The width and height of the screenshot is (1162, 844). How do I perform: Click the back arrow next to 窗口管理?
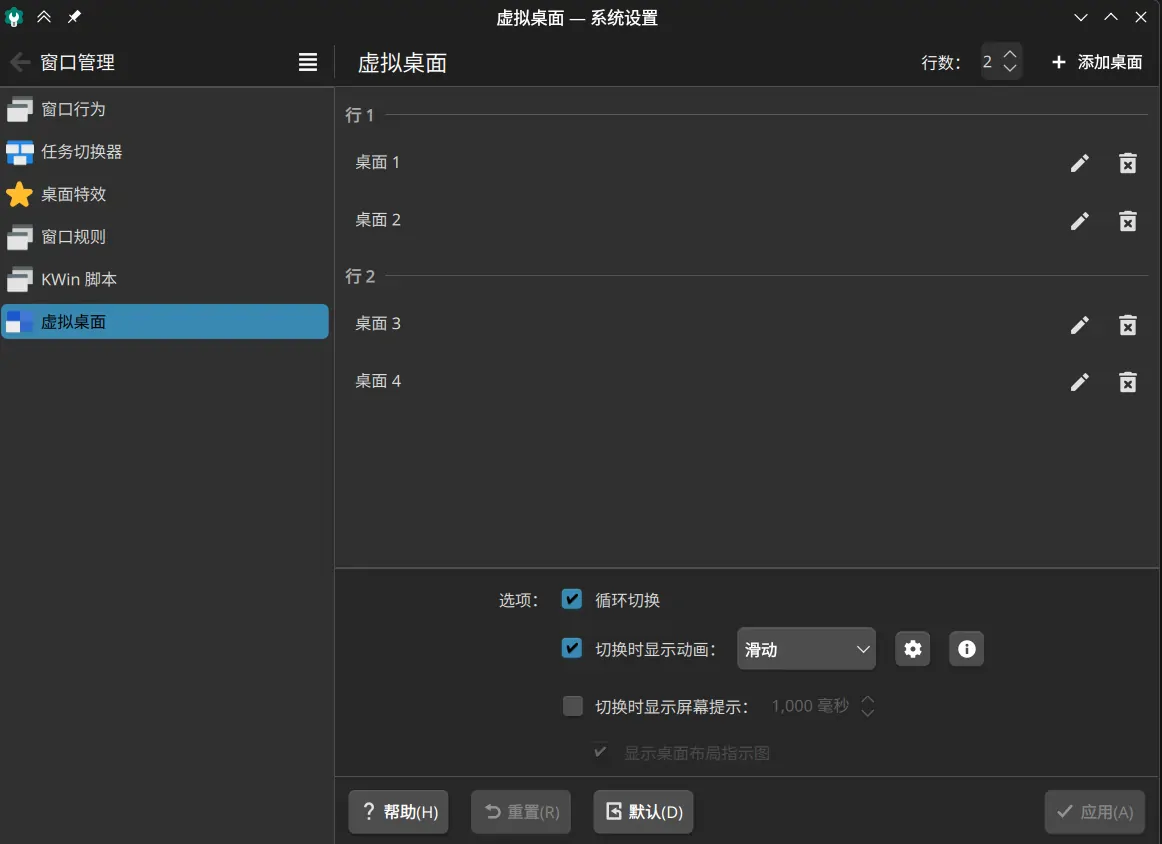(20, 62)
